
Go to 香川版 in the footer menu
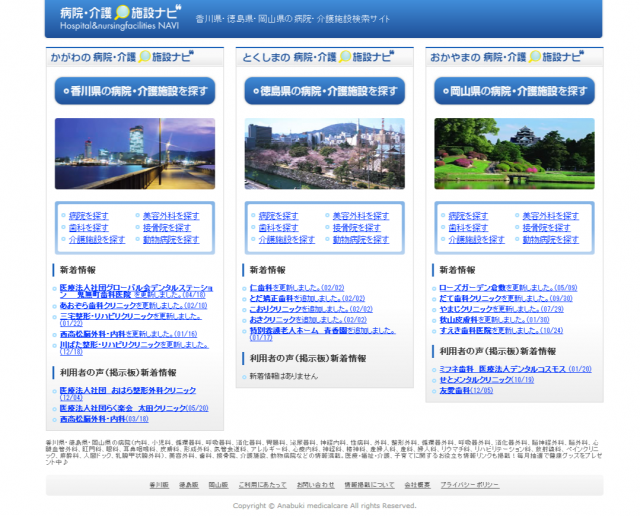coord(159,484)
